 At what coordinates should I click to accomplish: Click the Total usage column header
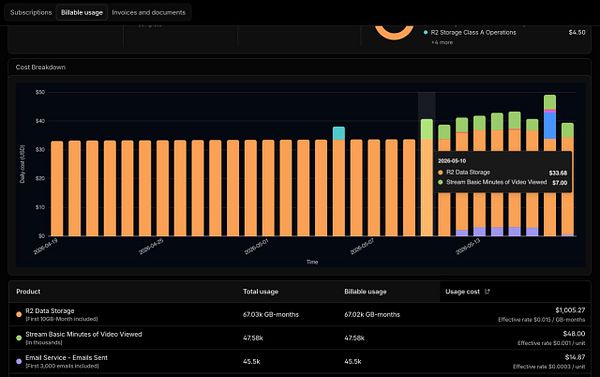click(261, 292)
